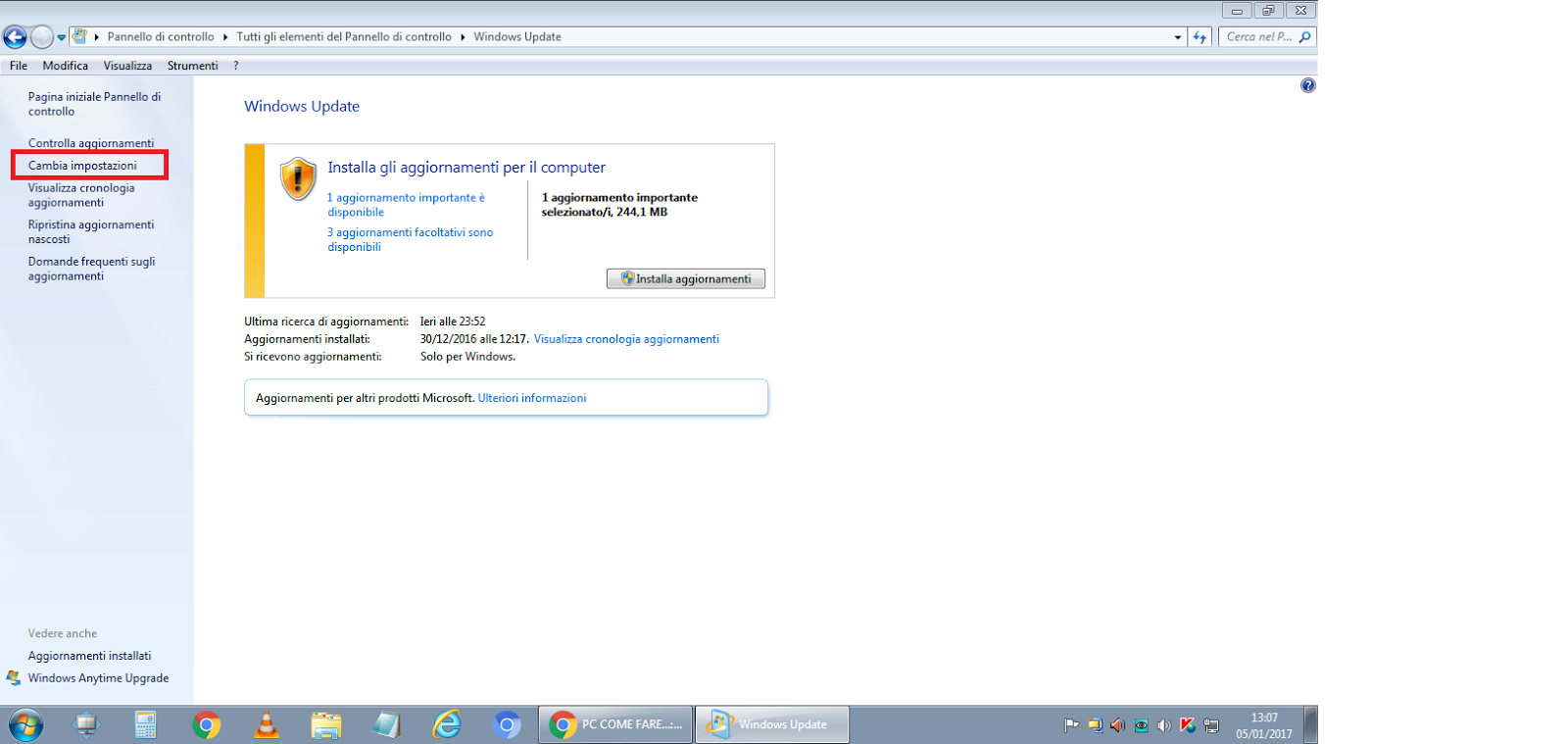The height and width of the screenshot is (744, 1568).
Task: Click 'Ieri alle 23:52' text
Action: tap(453, 322)
